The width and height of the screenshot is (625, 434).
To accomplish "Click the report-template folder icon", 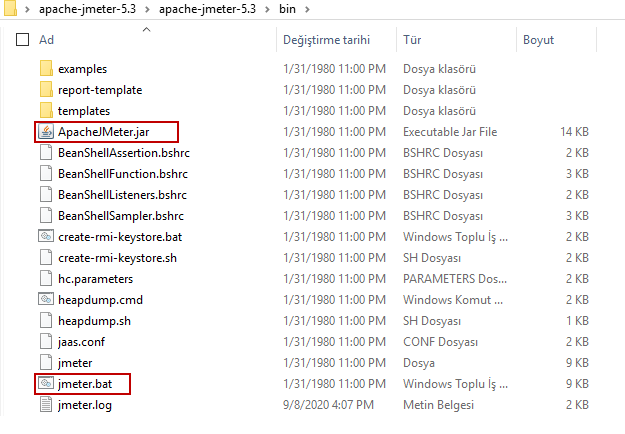I will click(x=46, y=90).
